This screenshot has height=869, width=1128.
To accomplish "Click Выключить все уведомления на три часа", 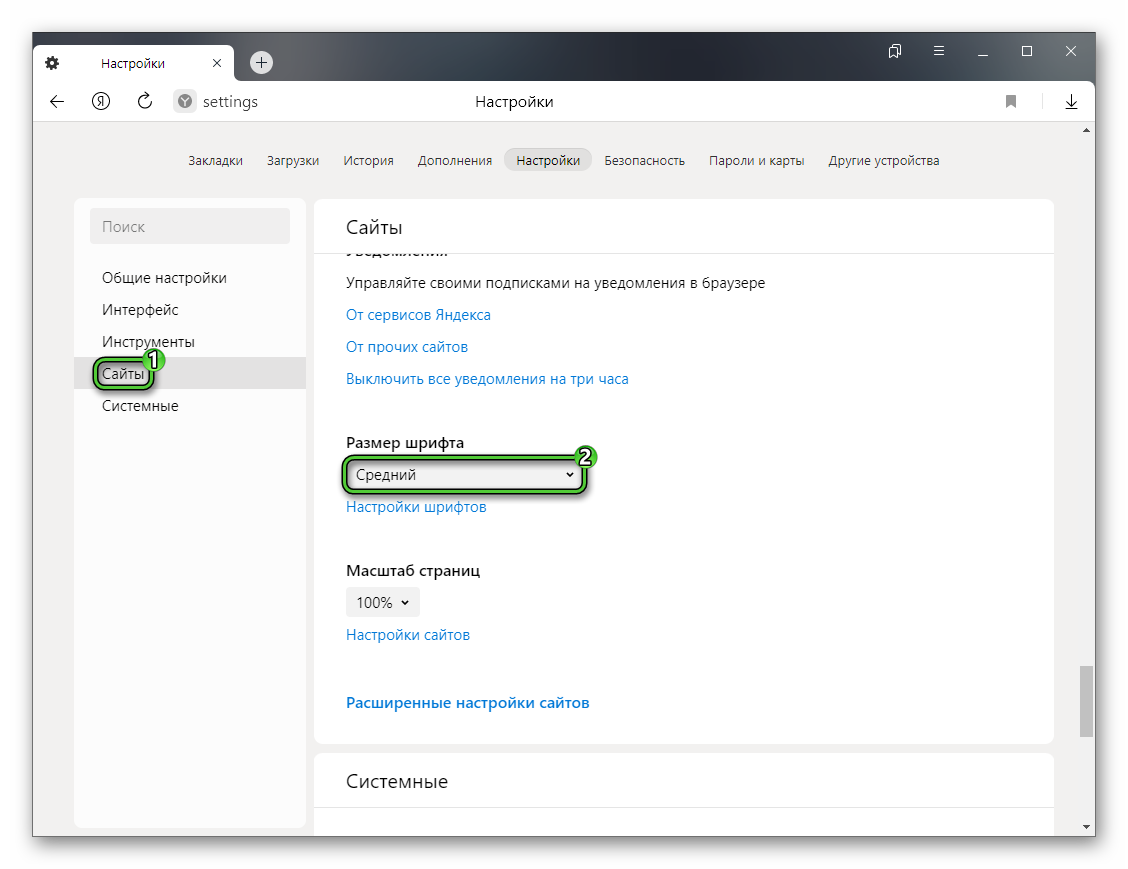I will 487,379.
